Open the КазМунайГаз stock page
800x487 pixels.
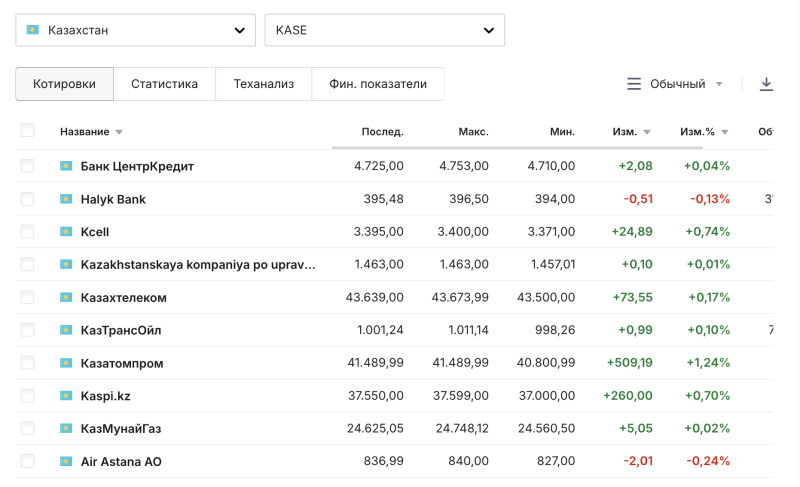point(120,429)
